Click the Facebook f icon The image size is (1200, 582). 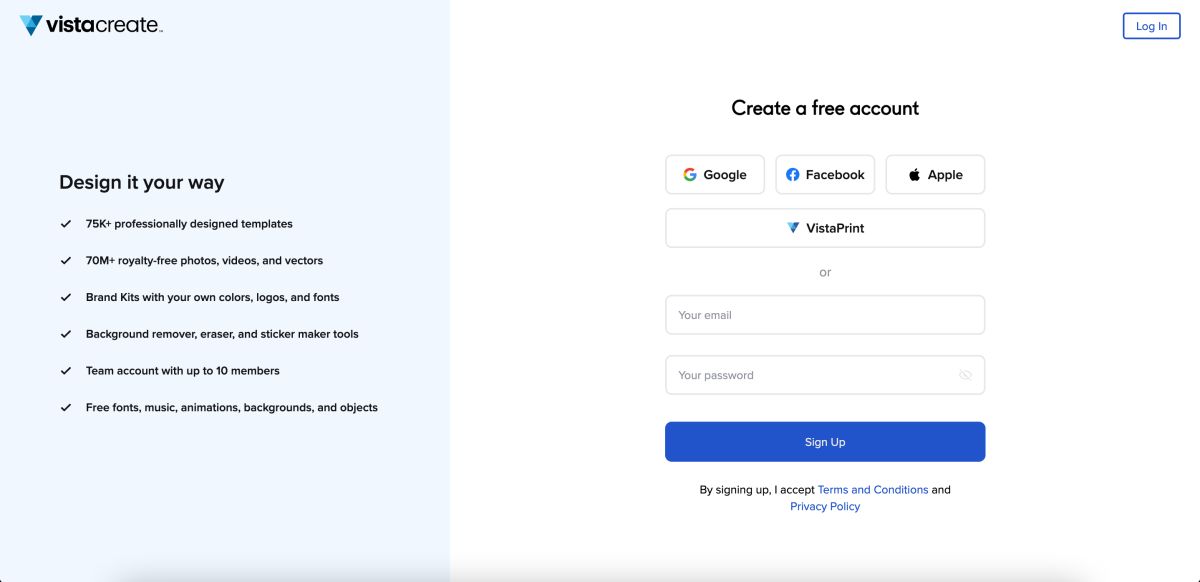click(x=793, y=174)
